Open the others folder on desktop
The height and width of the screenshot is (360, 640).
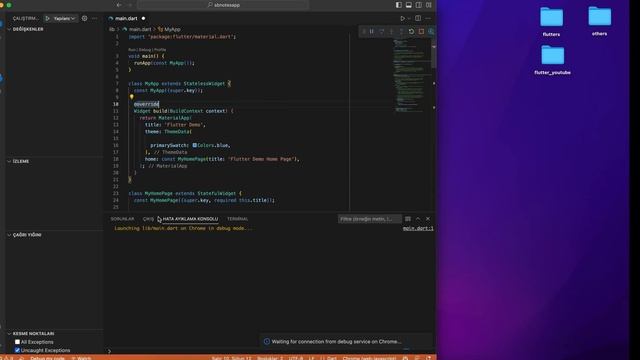[600, 21]
